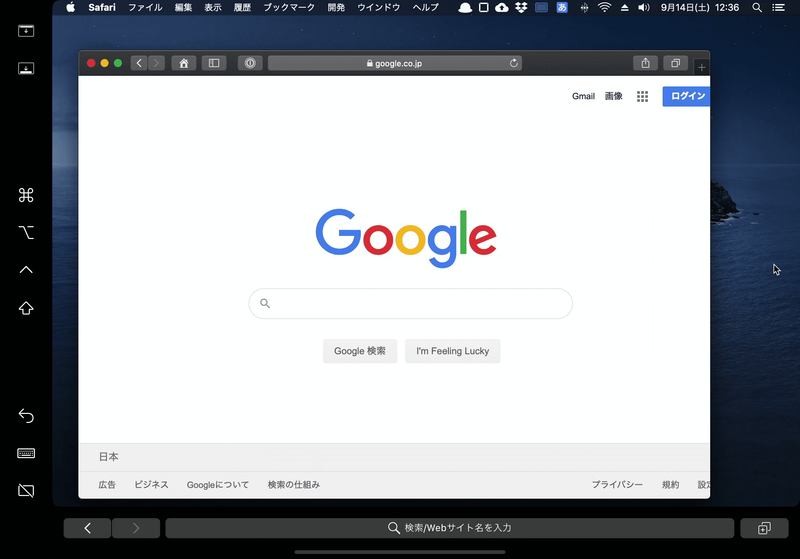
Task: Click the google.co.jp address bar
Action: pyautogui.click(x=394, y=63)
